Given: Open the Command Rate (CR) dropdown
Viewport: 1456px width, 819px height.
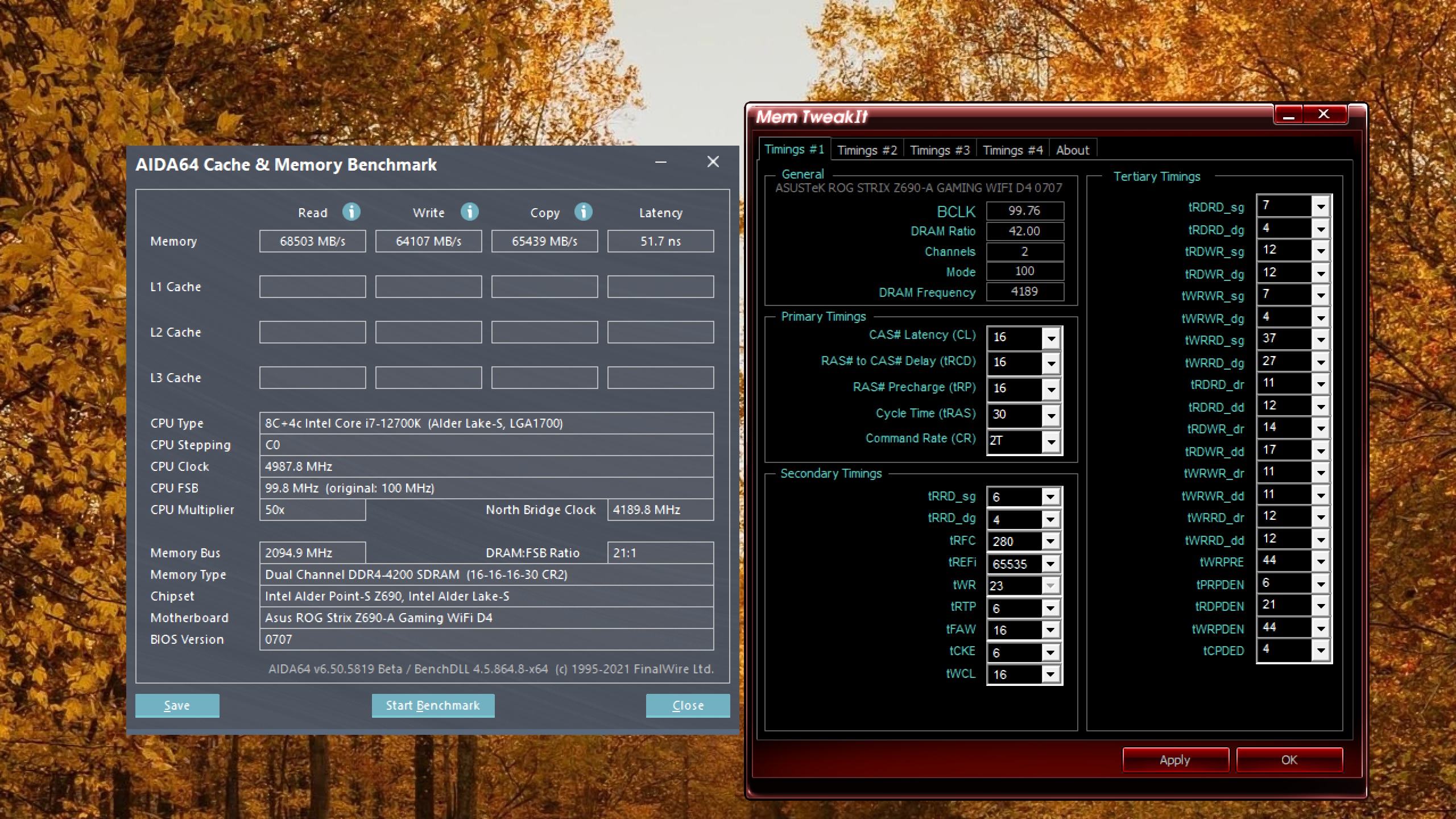Looking at the screenshot, I should point(1051,442).
